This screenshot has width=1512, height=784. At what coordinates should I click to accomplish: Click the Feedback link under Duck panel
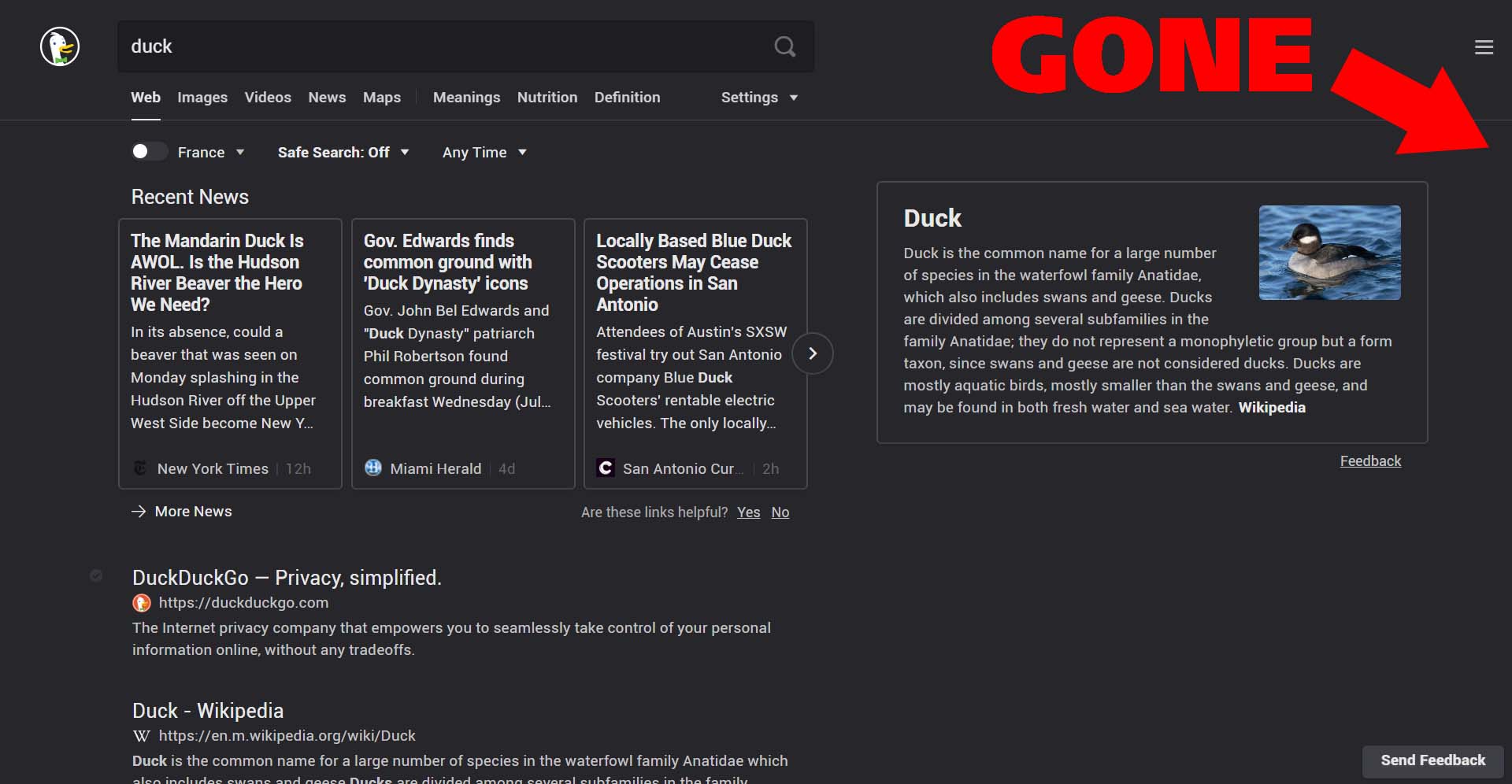tap(1370, 461)
